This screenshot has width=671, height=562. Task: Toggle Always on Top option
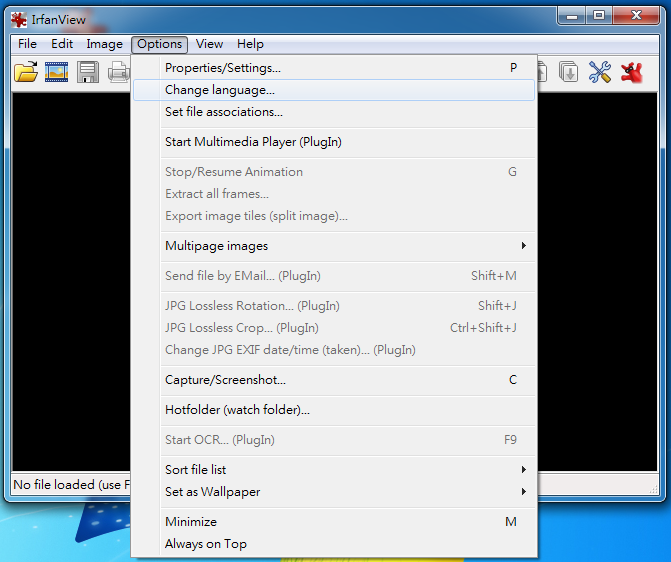pyautogui.click(x=334, y=544)
